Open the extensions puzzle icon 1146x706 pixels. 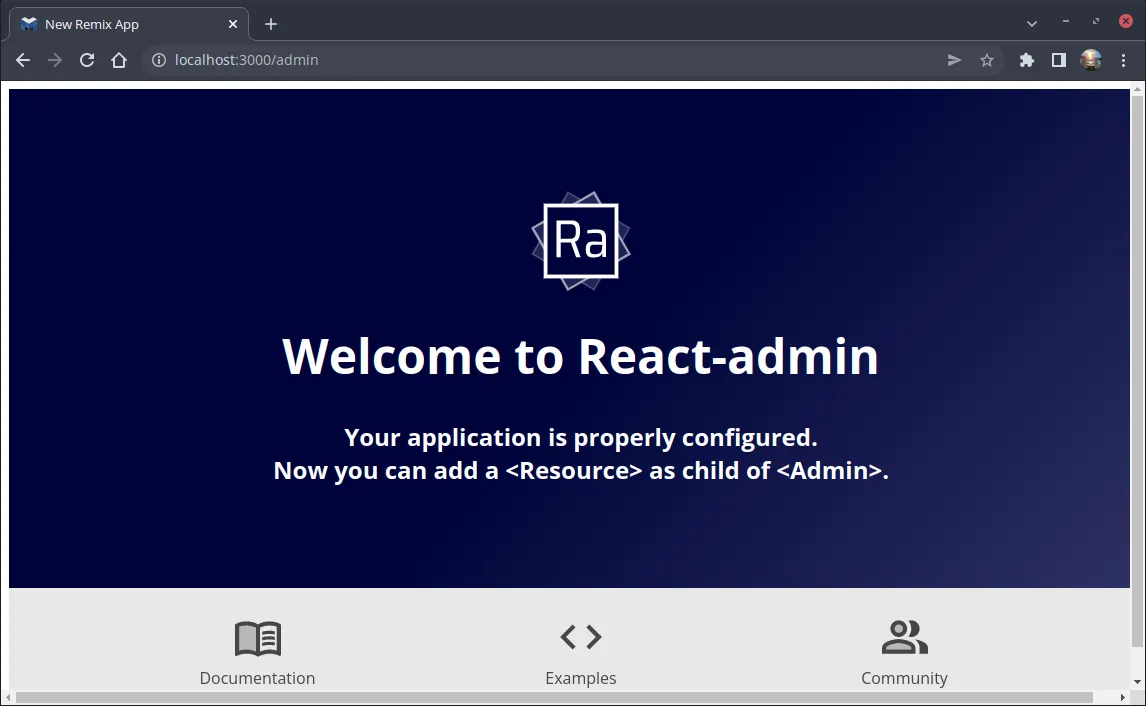tap(1026, 60)
